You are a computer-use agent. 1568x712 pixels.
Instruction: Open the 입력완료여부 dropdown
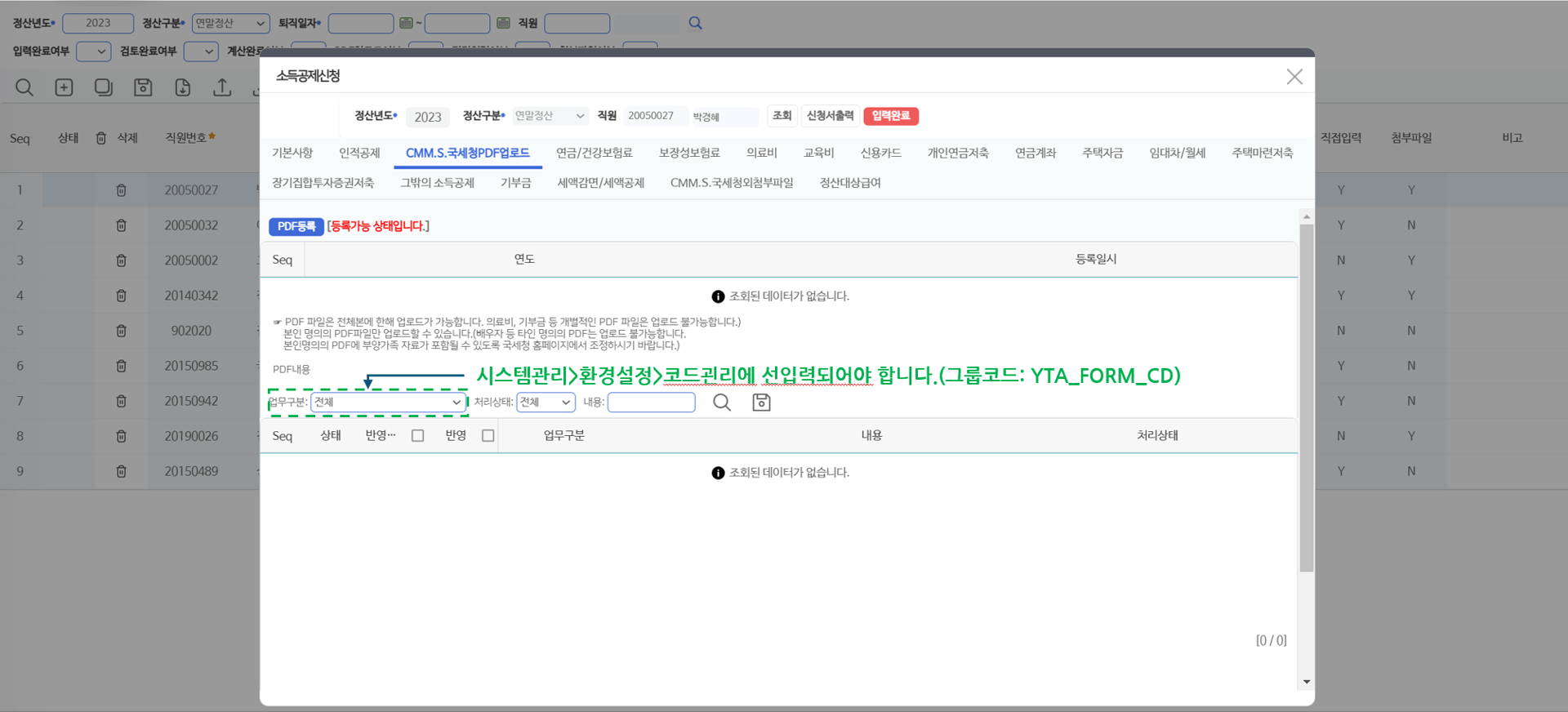[x=93, y=51]
